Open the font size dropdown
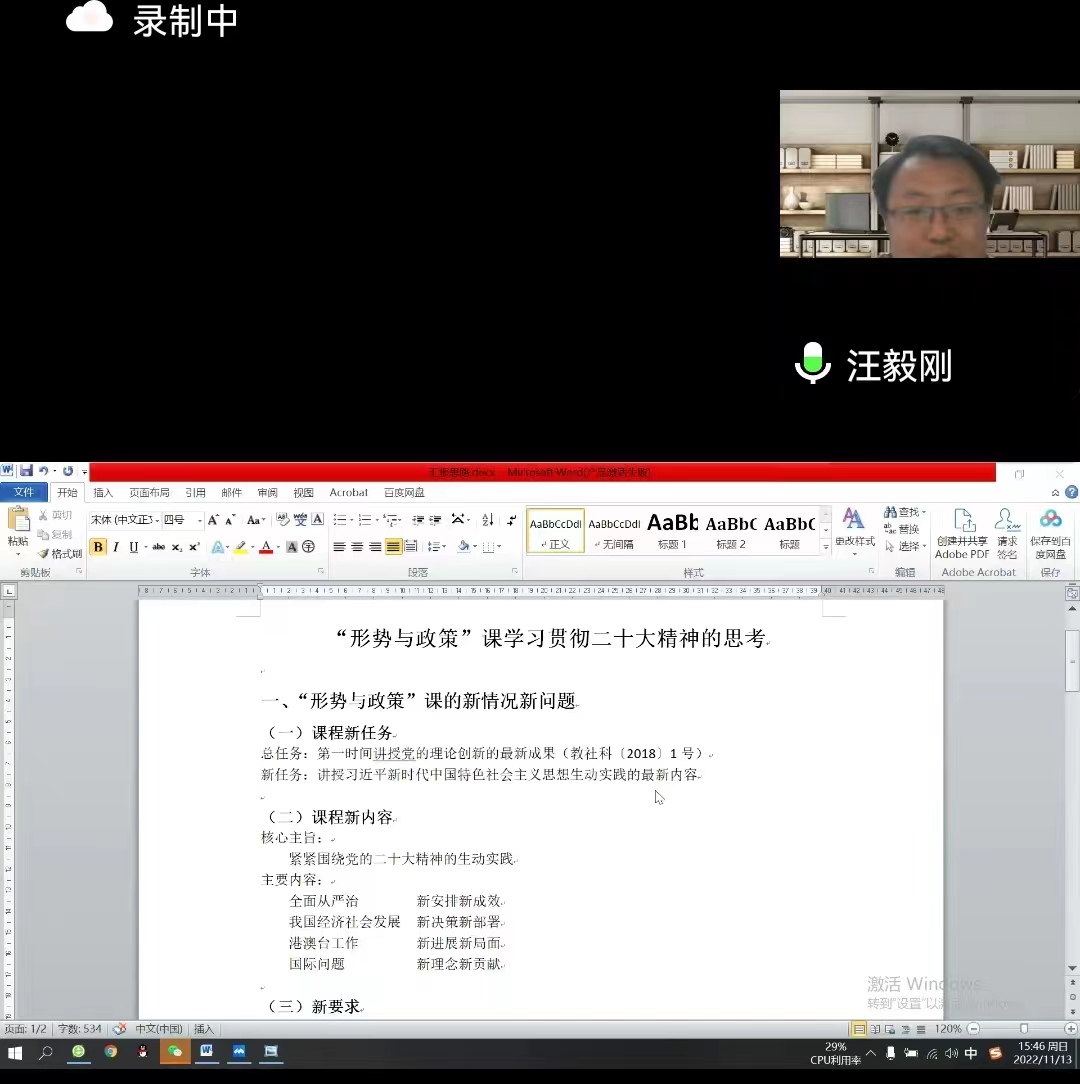 [x=181, y=520]
